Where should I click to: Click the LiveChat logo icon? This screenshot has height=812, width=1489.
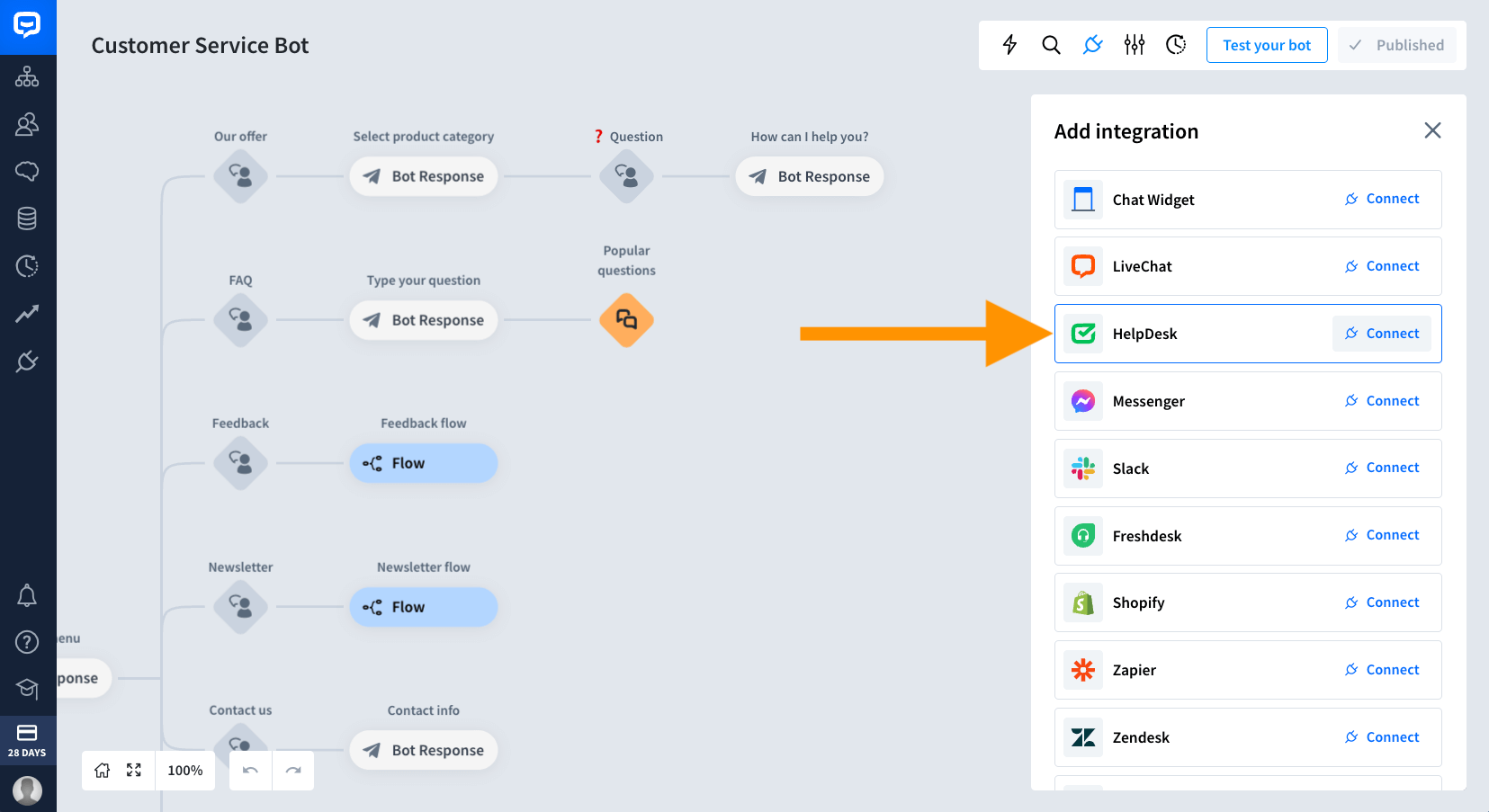(1083, 266)
